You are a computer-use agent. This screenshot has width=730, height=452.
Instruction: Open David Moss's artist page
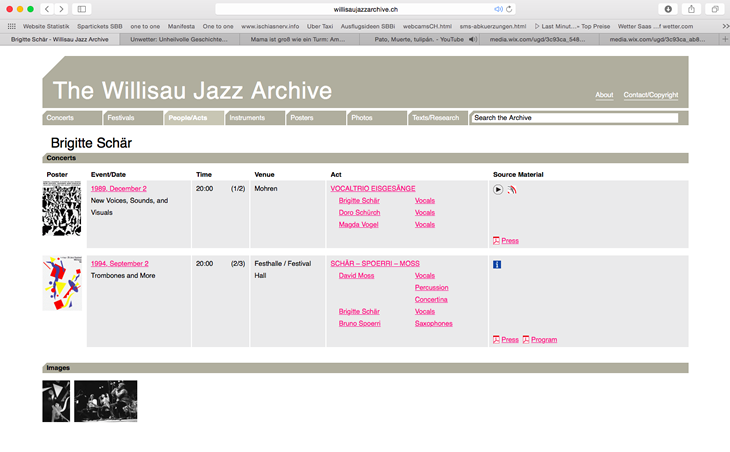[x=357, y=276]
